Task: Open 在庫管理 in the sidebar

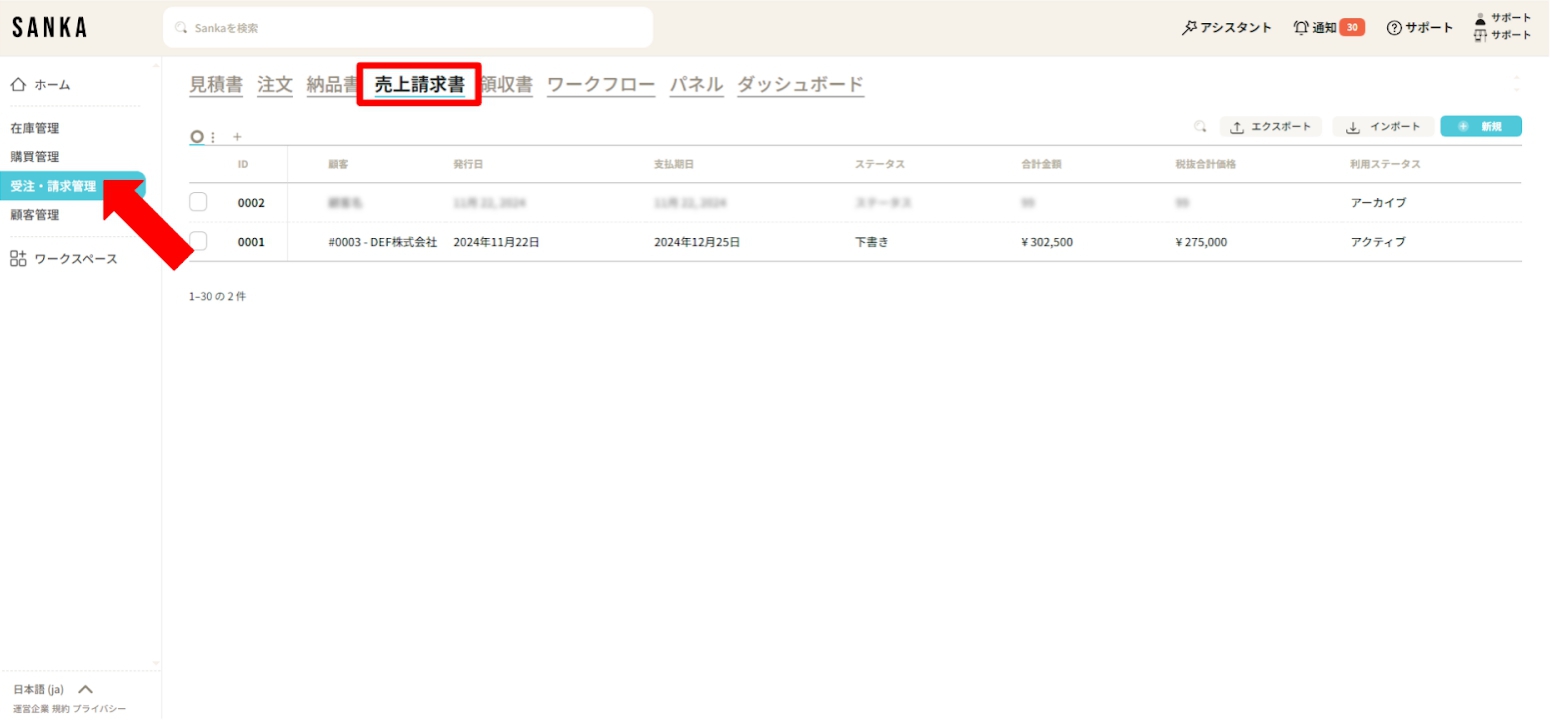Action: [x=35, y=128]
